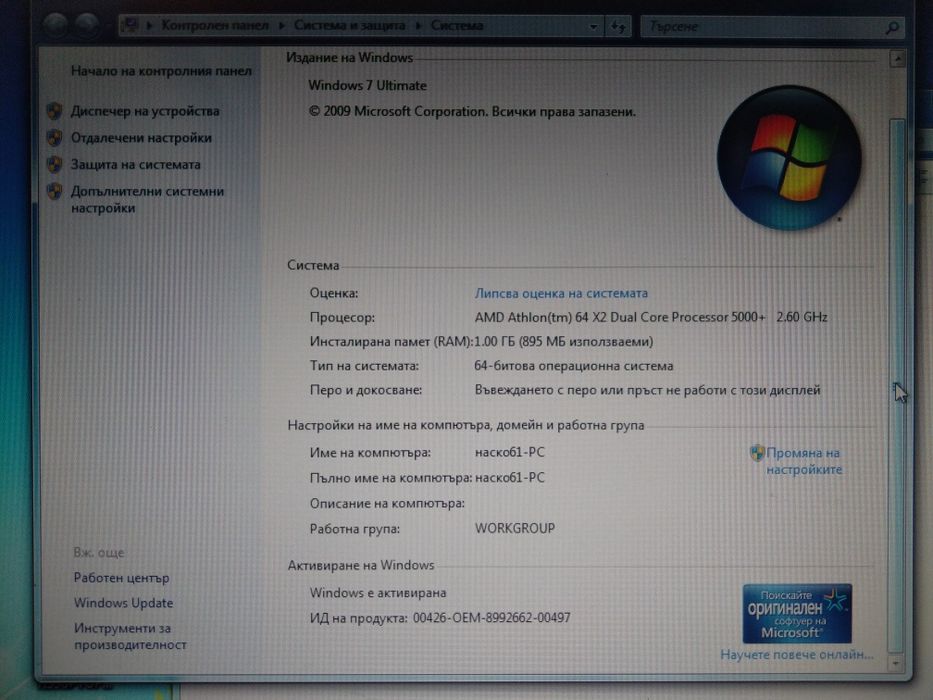Expand arrow after Система и защита breadcrumb

[418, 26]
